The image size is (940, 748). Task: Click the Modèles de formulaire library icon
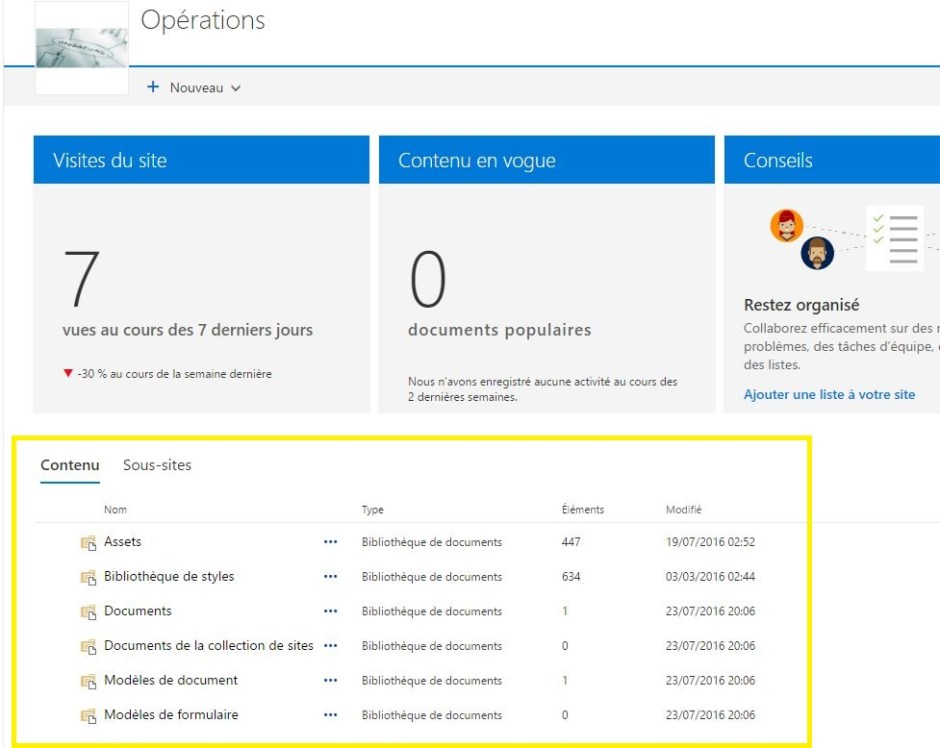pos(88,716)
